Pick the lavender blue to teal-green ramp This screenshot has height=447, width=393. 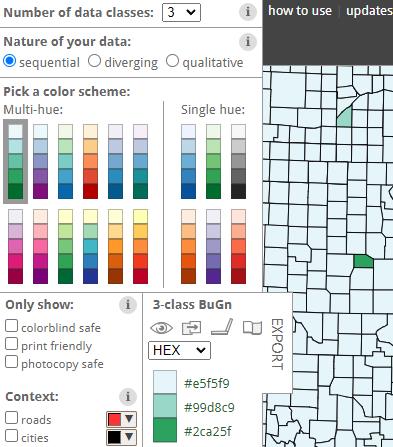[140, 162]
